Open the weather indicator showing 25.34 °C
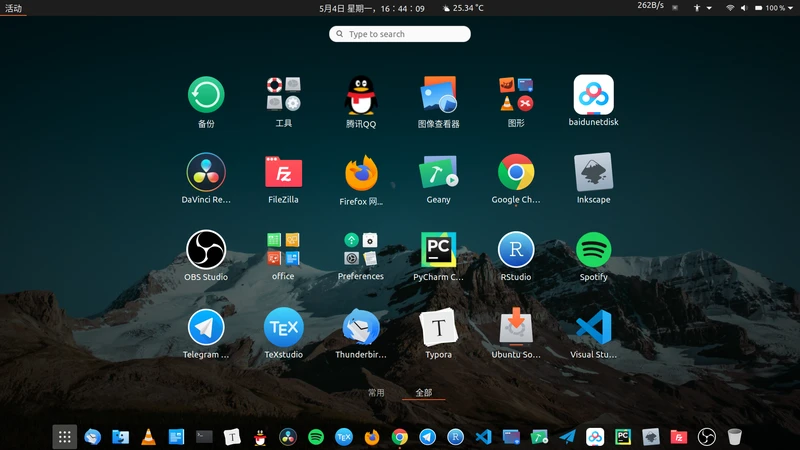Image resolution: width=800 pixels, height=450 pixels. (x=463, y=8)
